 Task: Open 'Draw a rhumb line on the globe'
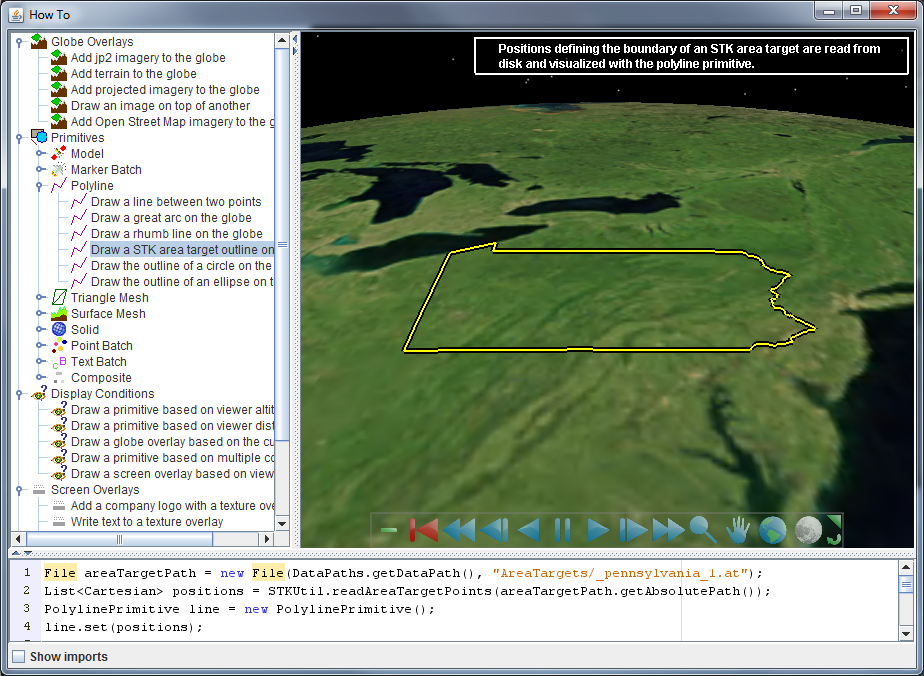point(177,233)
